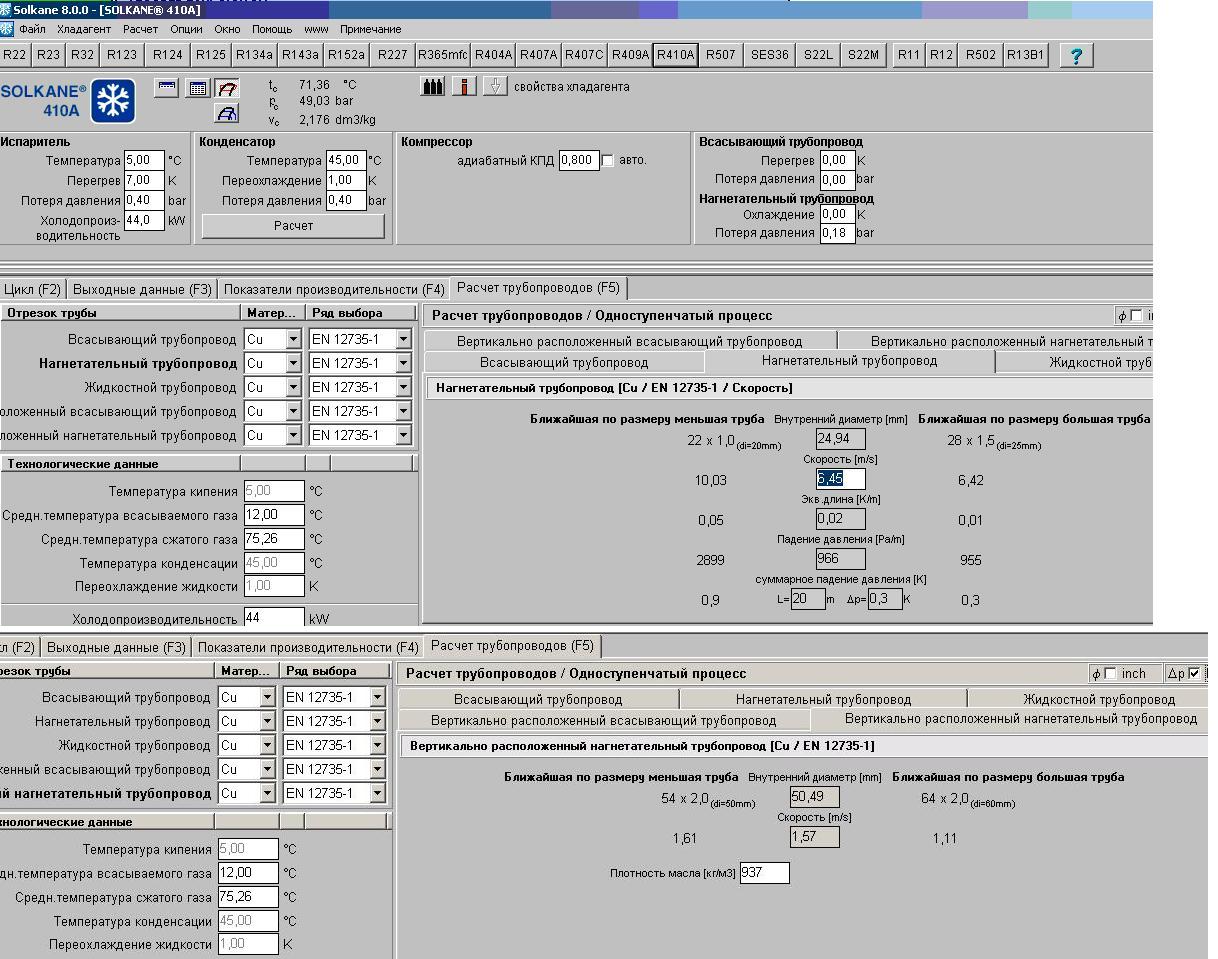Open the refrigerant information 'i' icon
1218x959 pixels.
464,87
